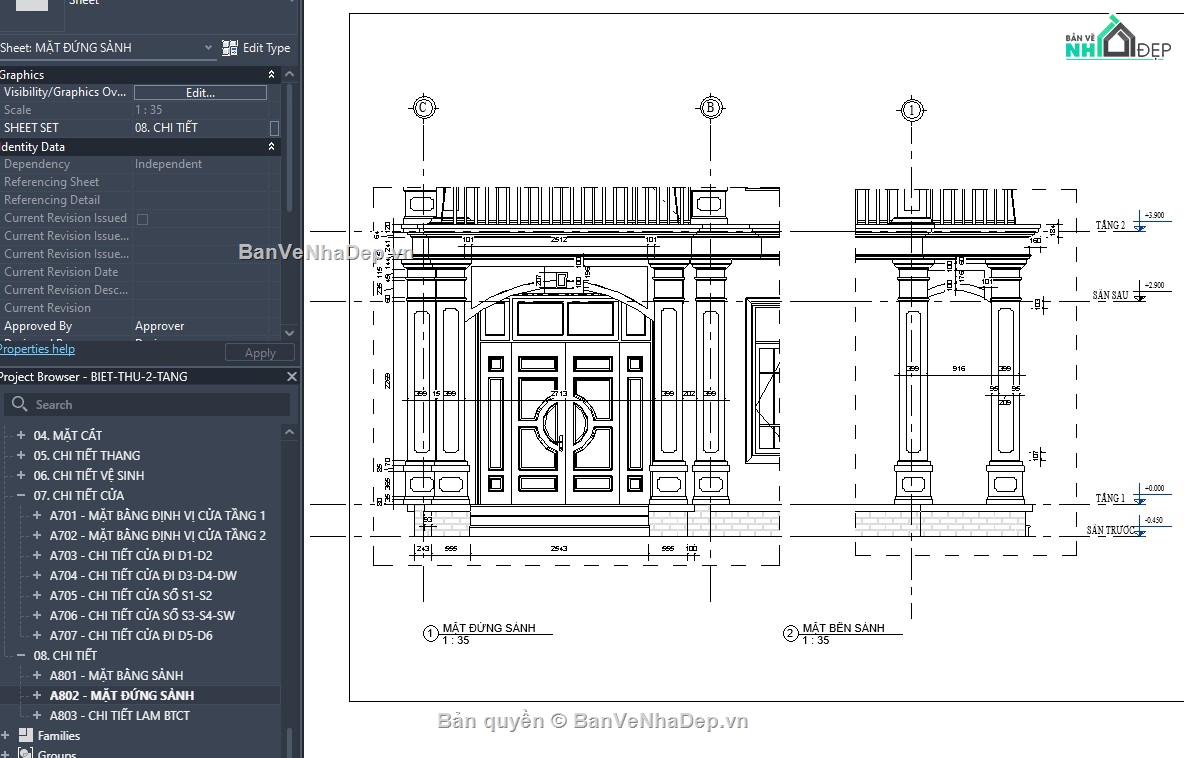Expand the Families node

pos(5,735)
